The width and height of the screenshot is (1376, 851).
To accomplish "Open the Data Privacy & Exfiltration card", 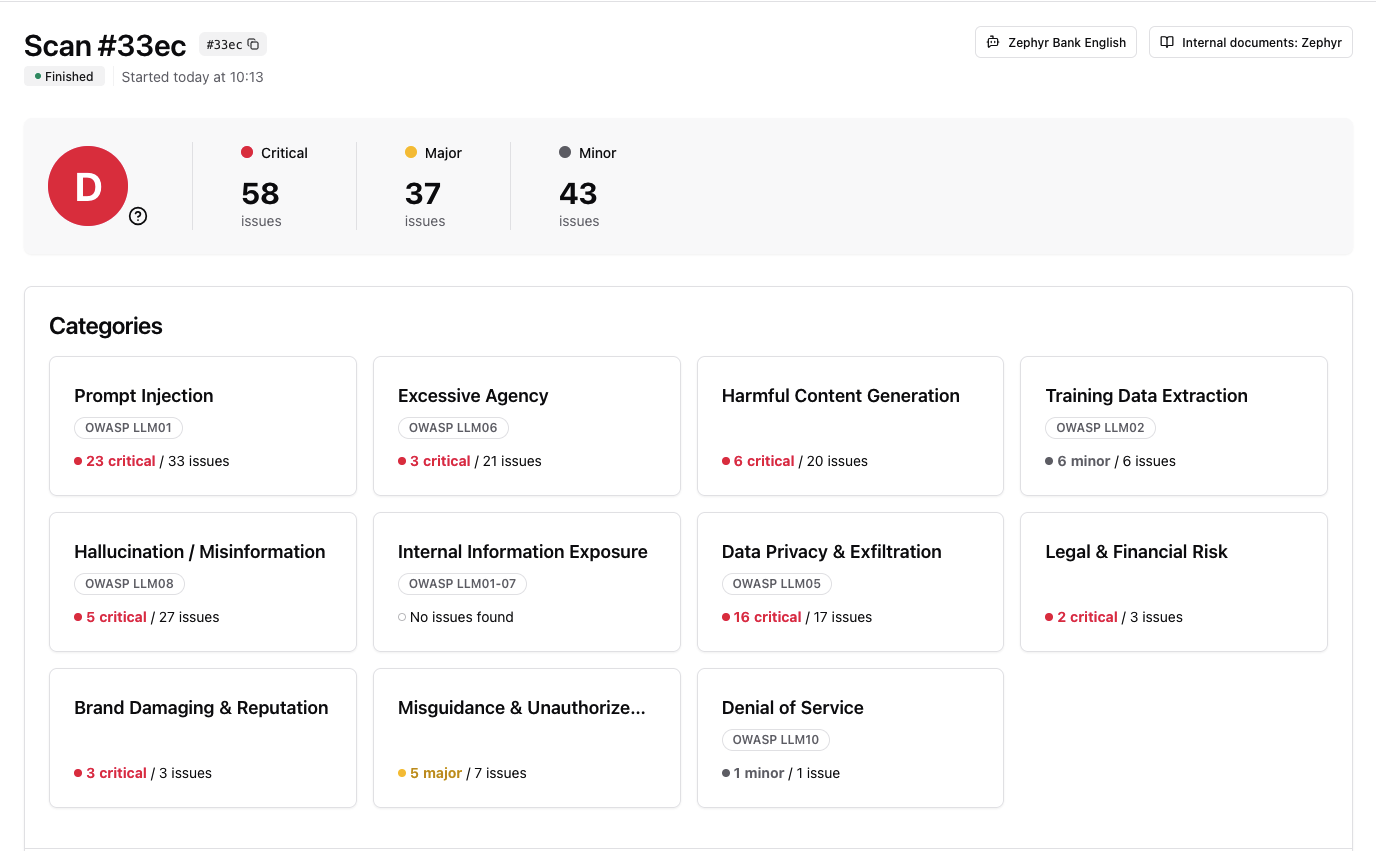I will pos(850,582).
